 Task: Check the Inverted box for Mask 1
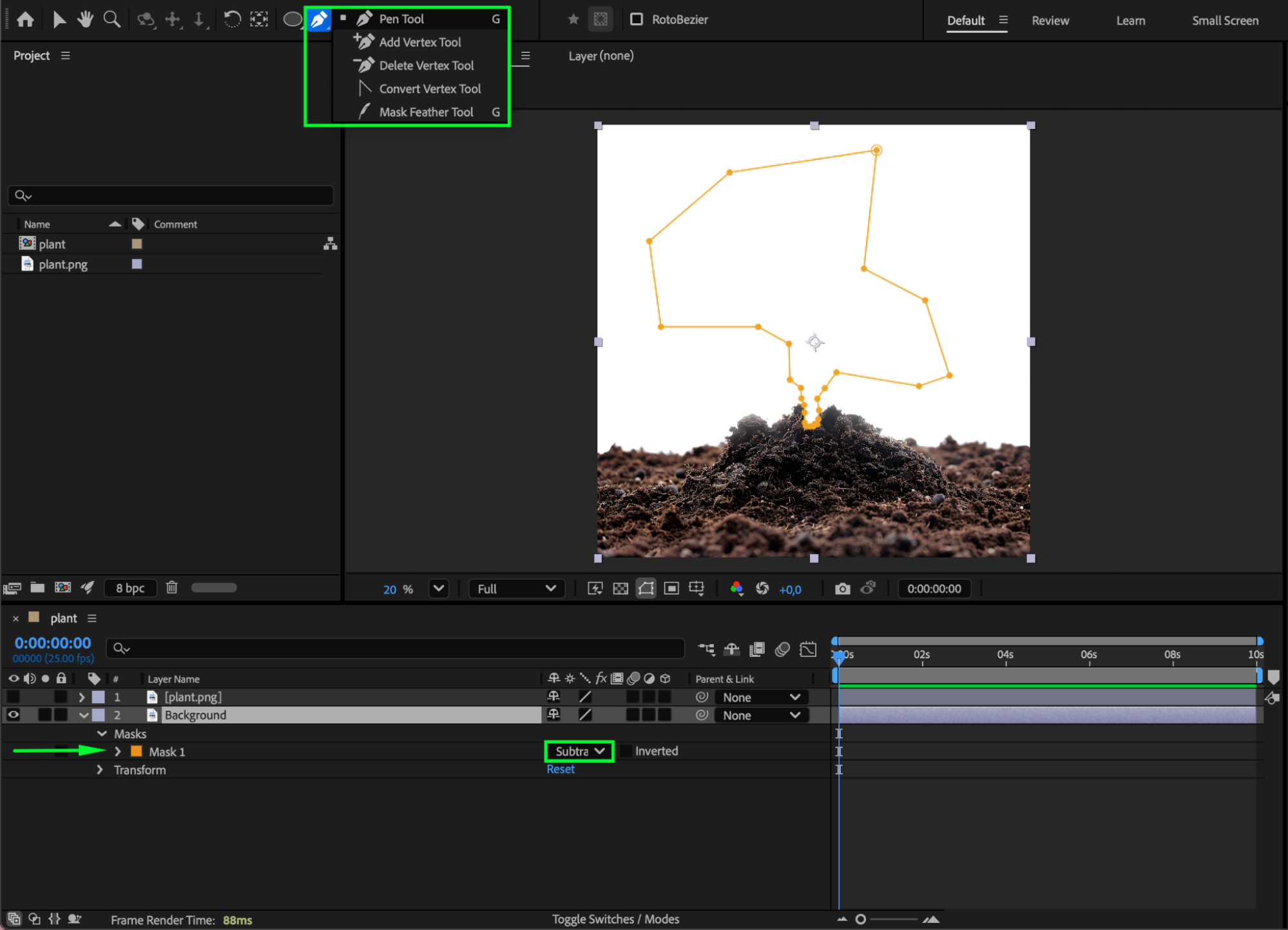point(626,751)
